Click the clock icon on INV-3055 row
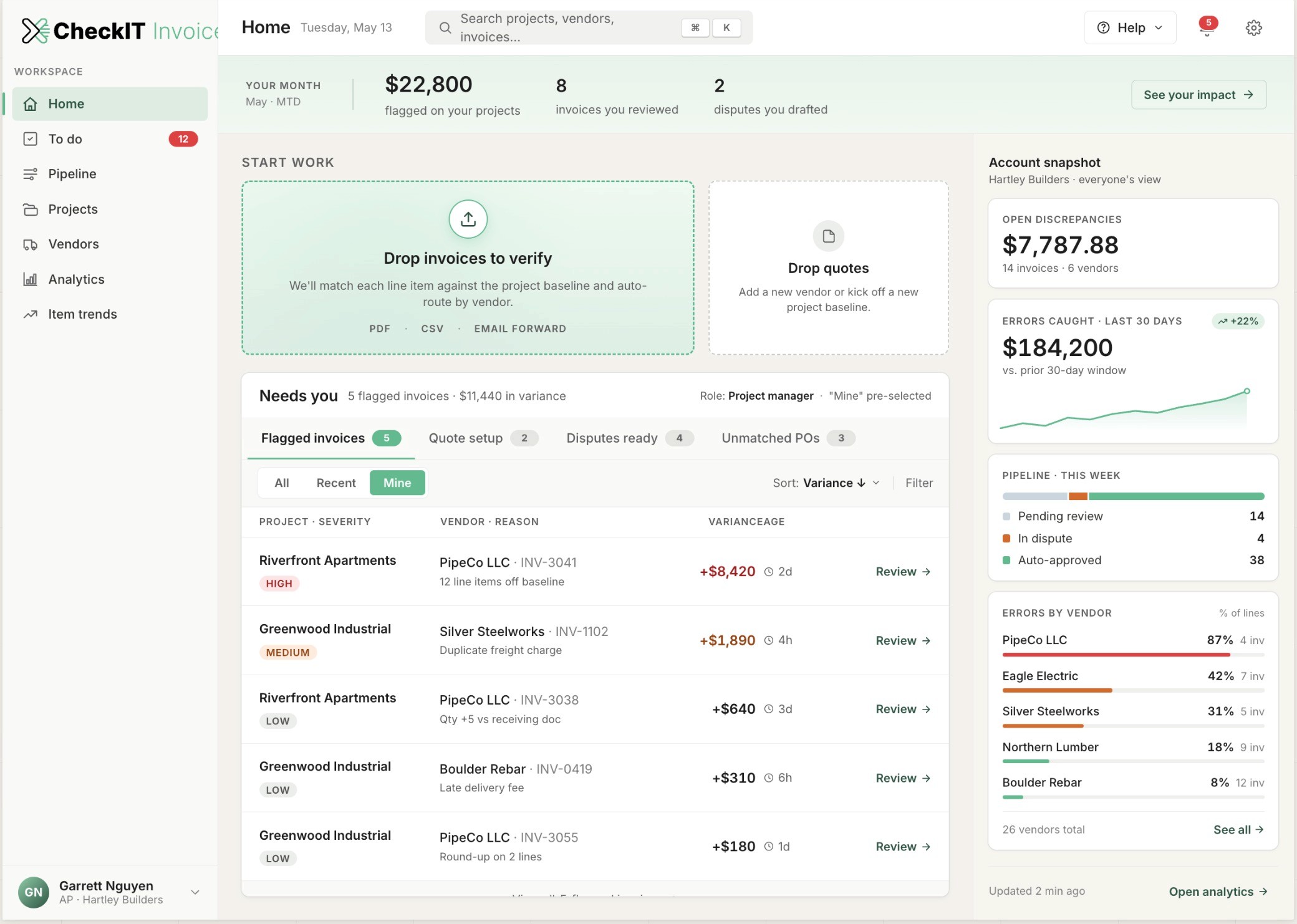Screen dimensions: 1297x924 point(769,846)
